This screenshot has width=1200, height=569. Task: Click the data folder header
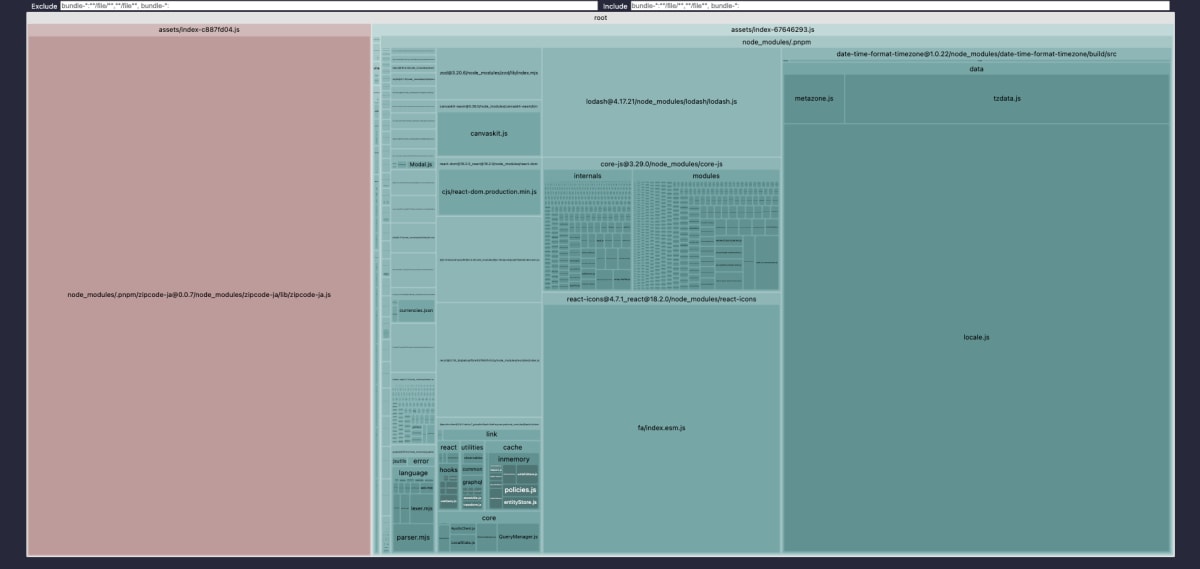976,69
